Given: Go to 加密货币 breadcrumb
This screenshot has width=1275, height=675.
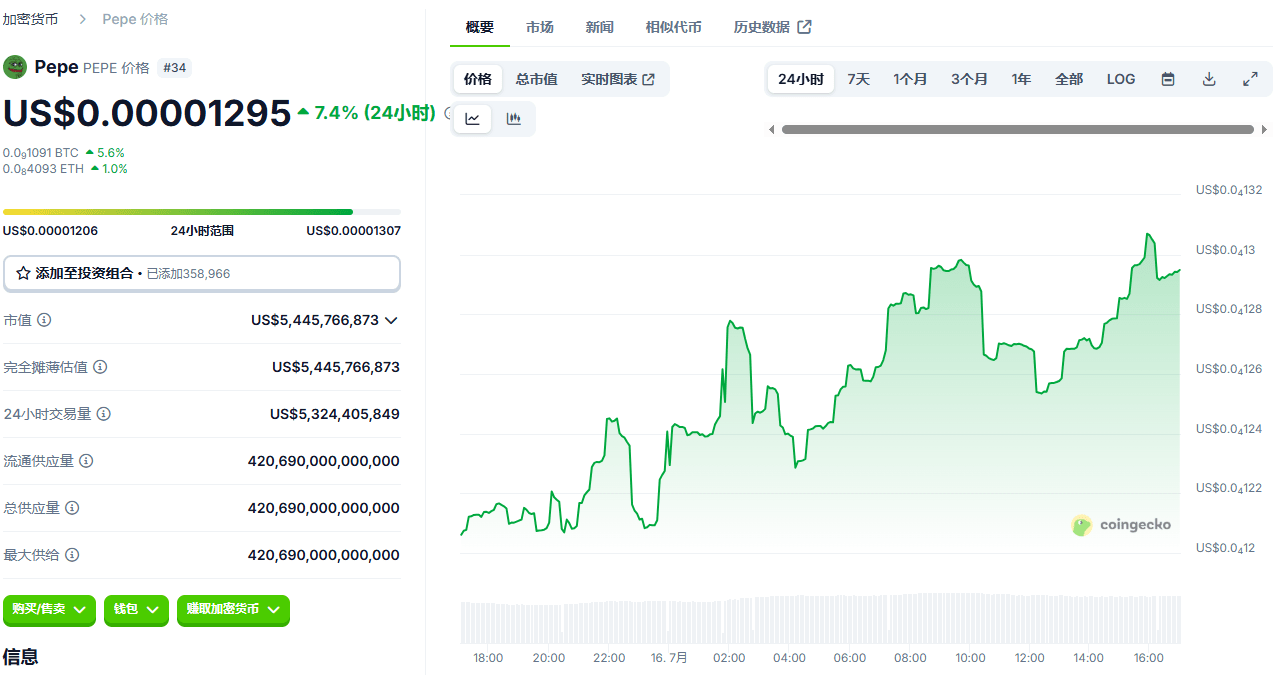Looking at the screenshot, I should click(30, 19).
